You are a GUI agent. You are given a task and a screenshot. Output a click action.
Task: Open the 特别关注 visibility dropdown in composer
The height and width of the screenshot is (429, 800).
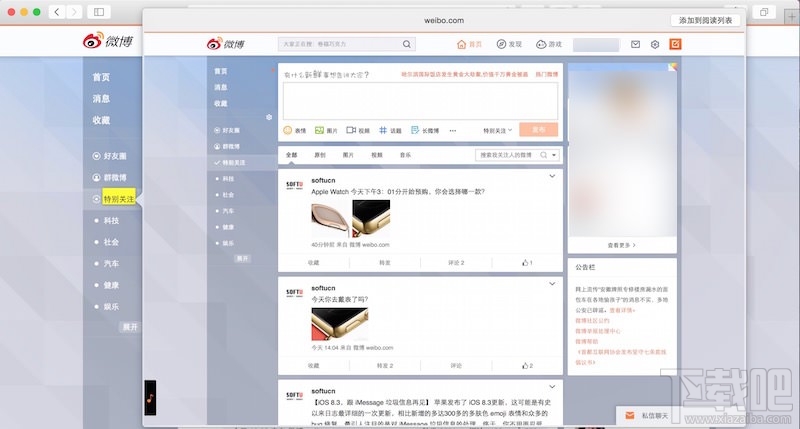coord(497,131)
